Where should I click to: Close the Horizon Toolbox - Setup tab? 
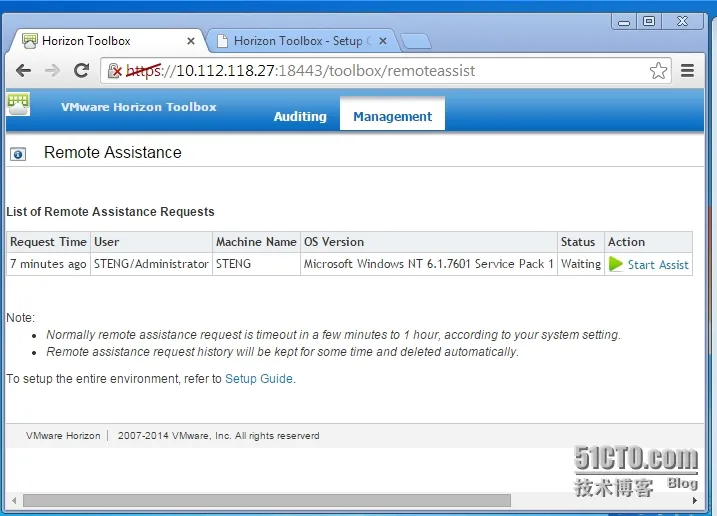383,41
